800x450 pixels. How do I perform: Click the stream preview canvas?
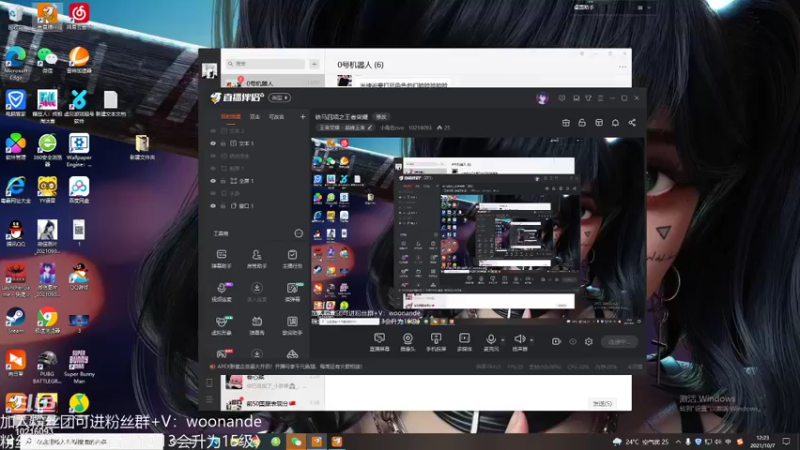(x=478, y=231)
